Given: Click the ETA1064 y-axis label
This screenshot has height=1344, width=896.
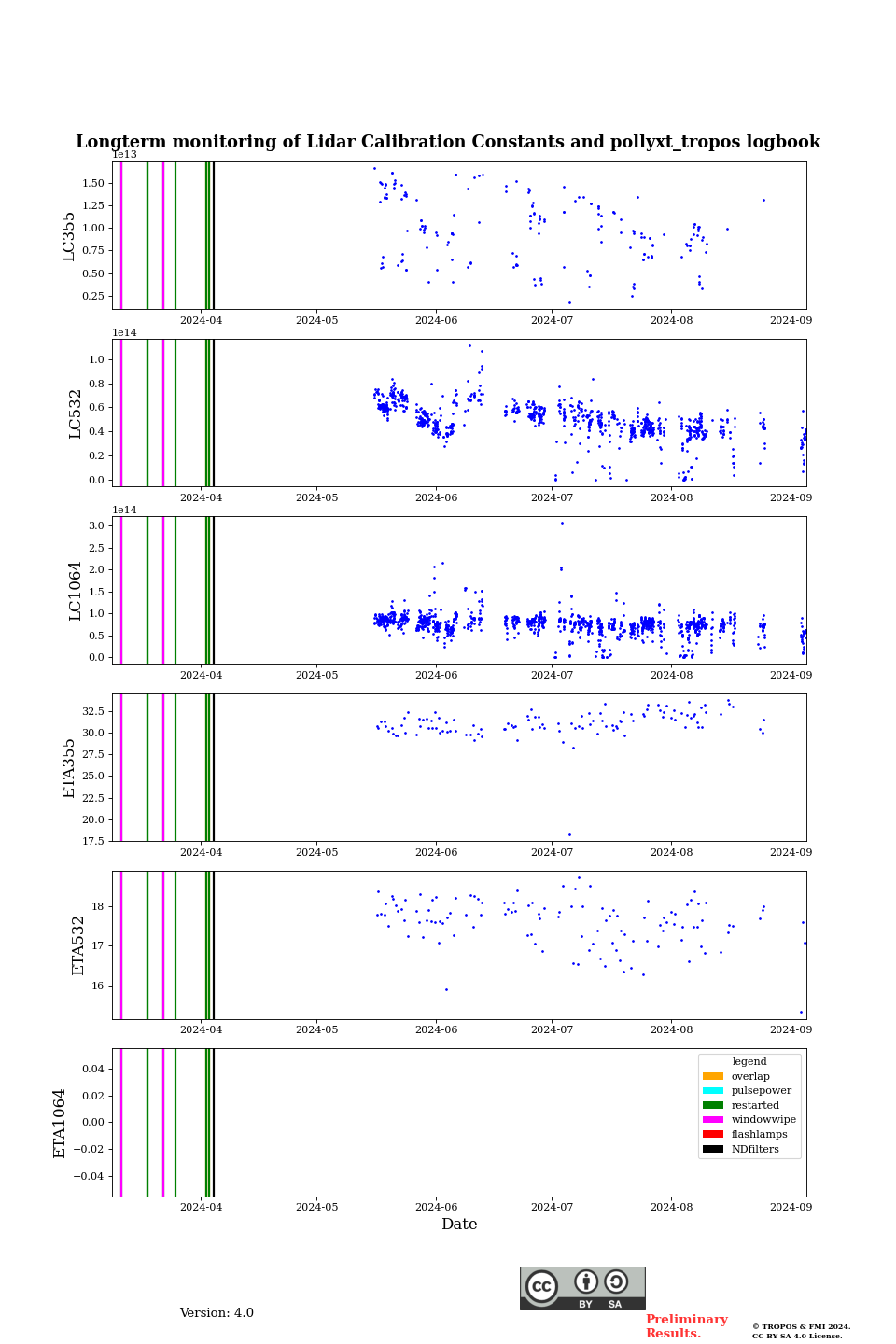Looking at the screenshot, I should tap(60, 1123).
